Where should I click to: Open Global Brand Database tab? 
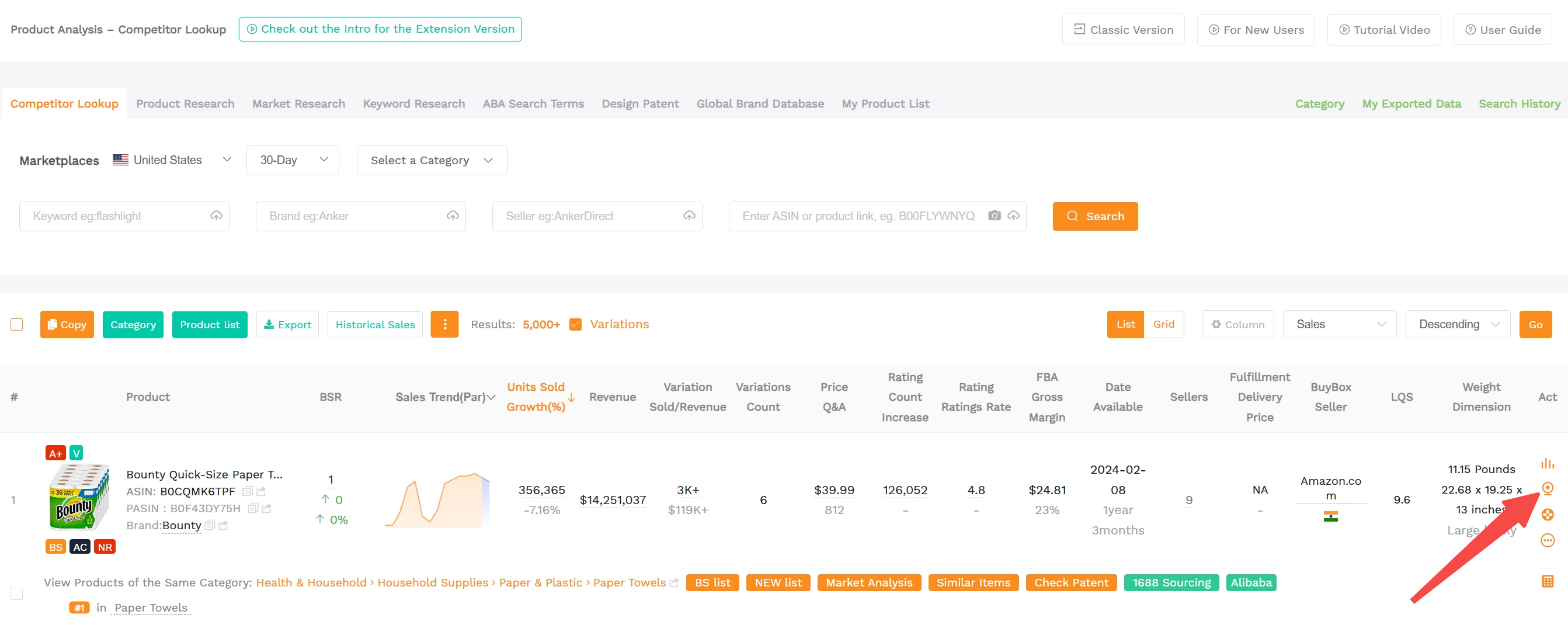[x=760, y=103]
